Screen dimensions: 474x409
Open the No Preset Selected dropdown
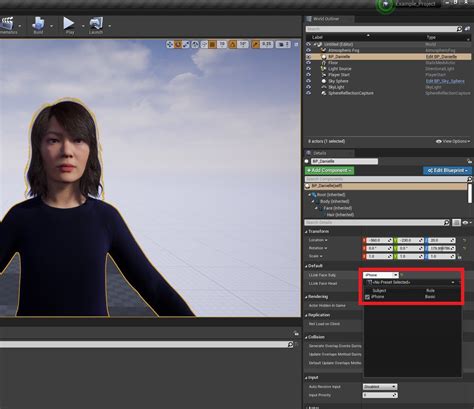[411, 282]
